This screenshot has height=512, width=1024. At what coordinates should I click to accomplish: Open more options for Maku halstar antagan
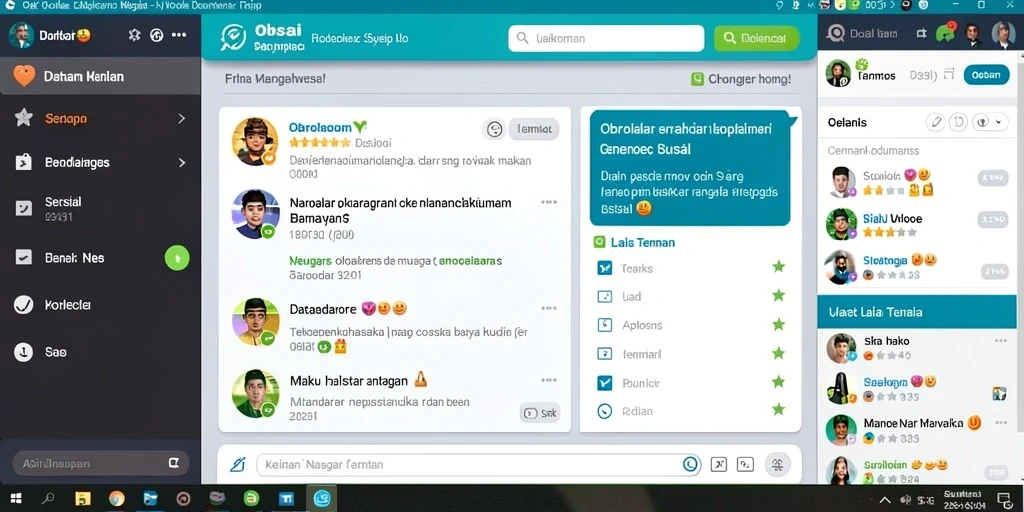(x=549, y=380)
